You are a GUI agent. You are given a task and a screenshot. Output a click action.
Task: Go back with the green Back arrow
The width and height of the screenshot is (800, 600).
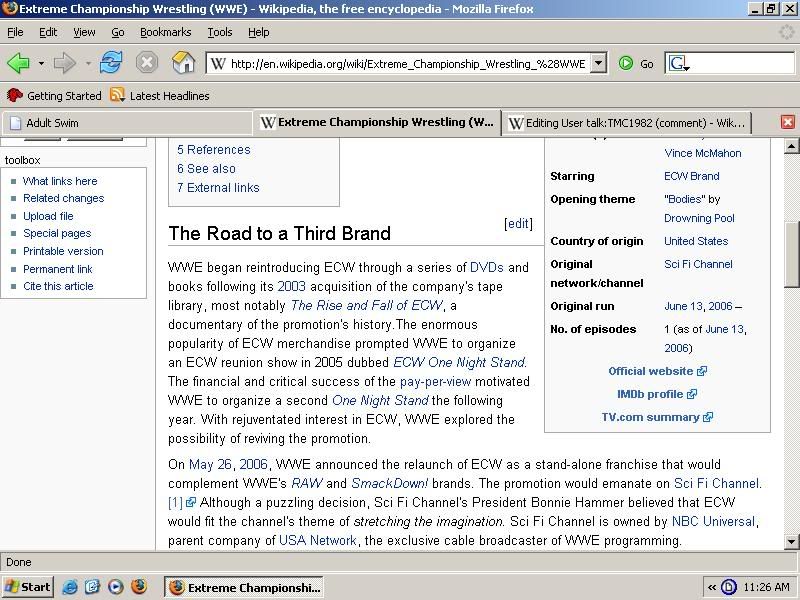tap(18, 64)
